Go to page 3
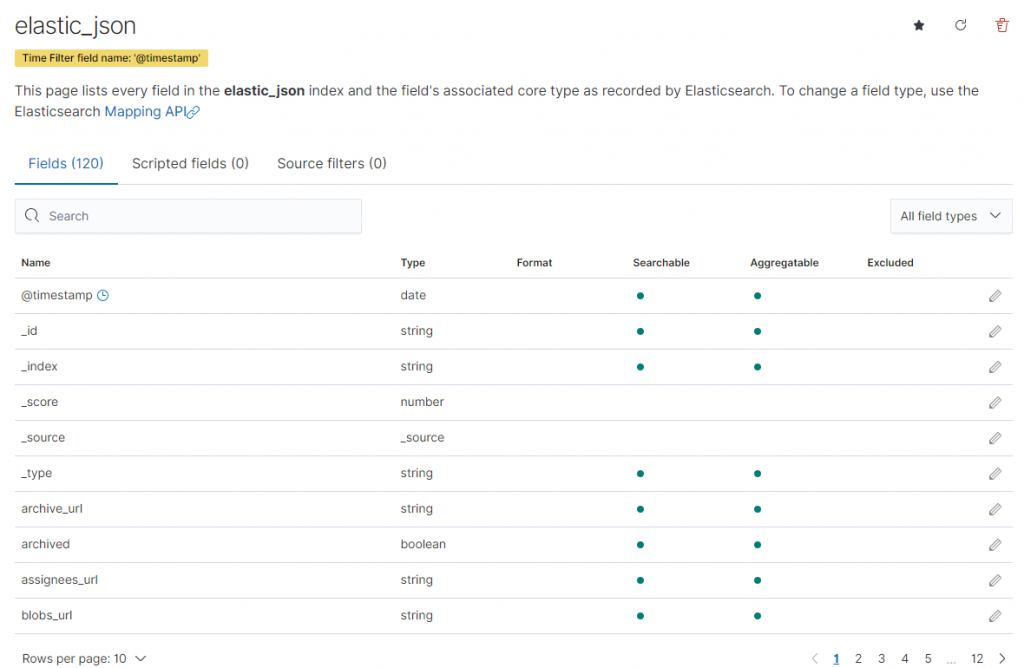This screenshot has width=1024, height=668. click(882, 658)
